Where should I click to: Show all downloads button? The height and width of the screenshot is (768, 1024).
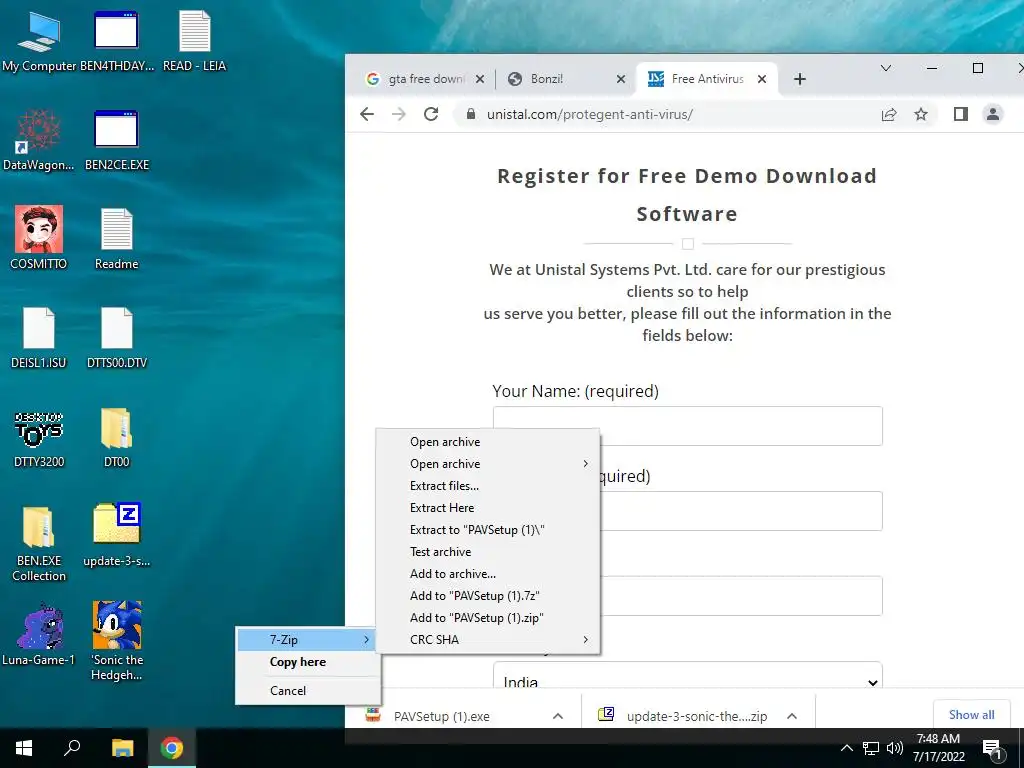pyautogui.click(x=971, y=715)
